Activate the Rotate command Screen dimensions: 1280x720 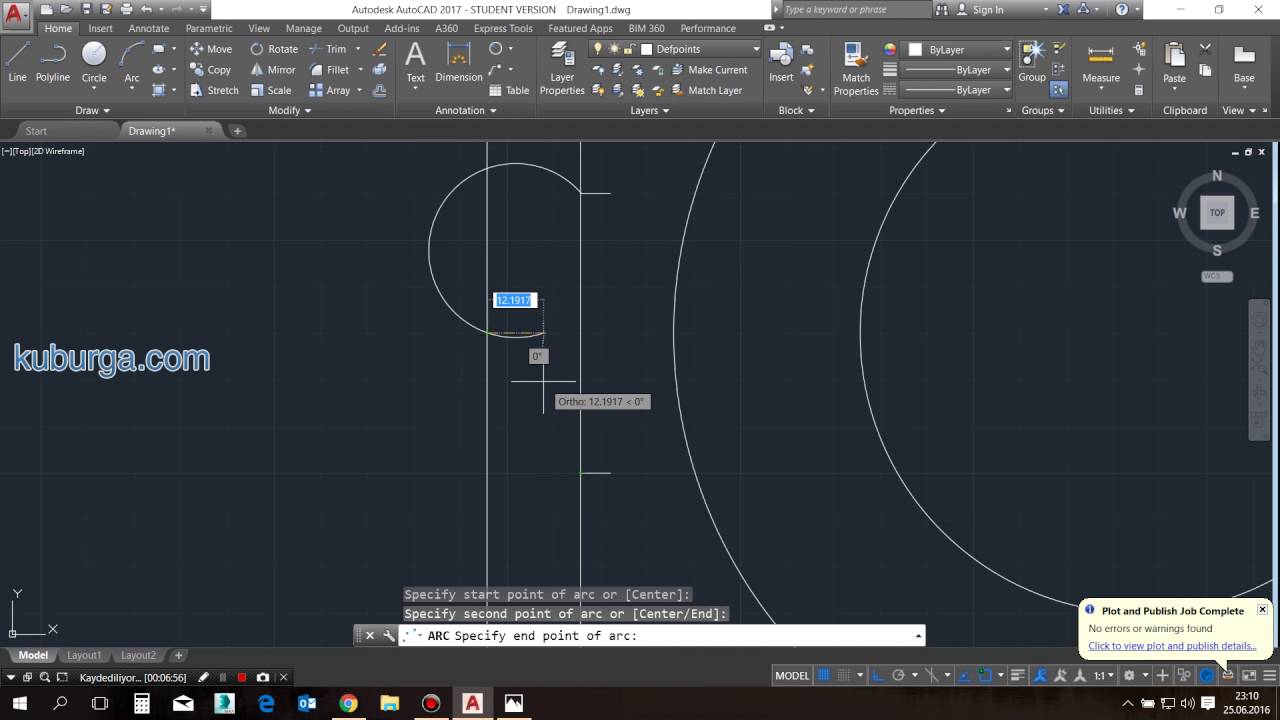[x=274, y=49]
